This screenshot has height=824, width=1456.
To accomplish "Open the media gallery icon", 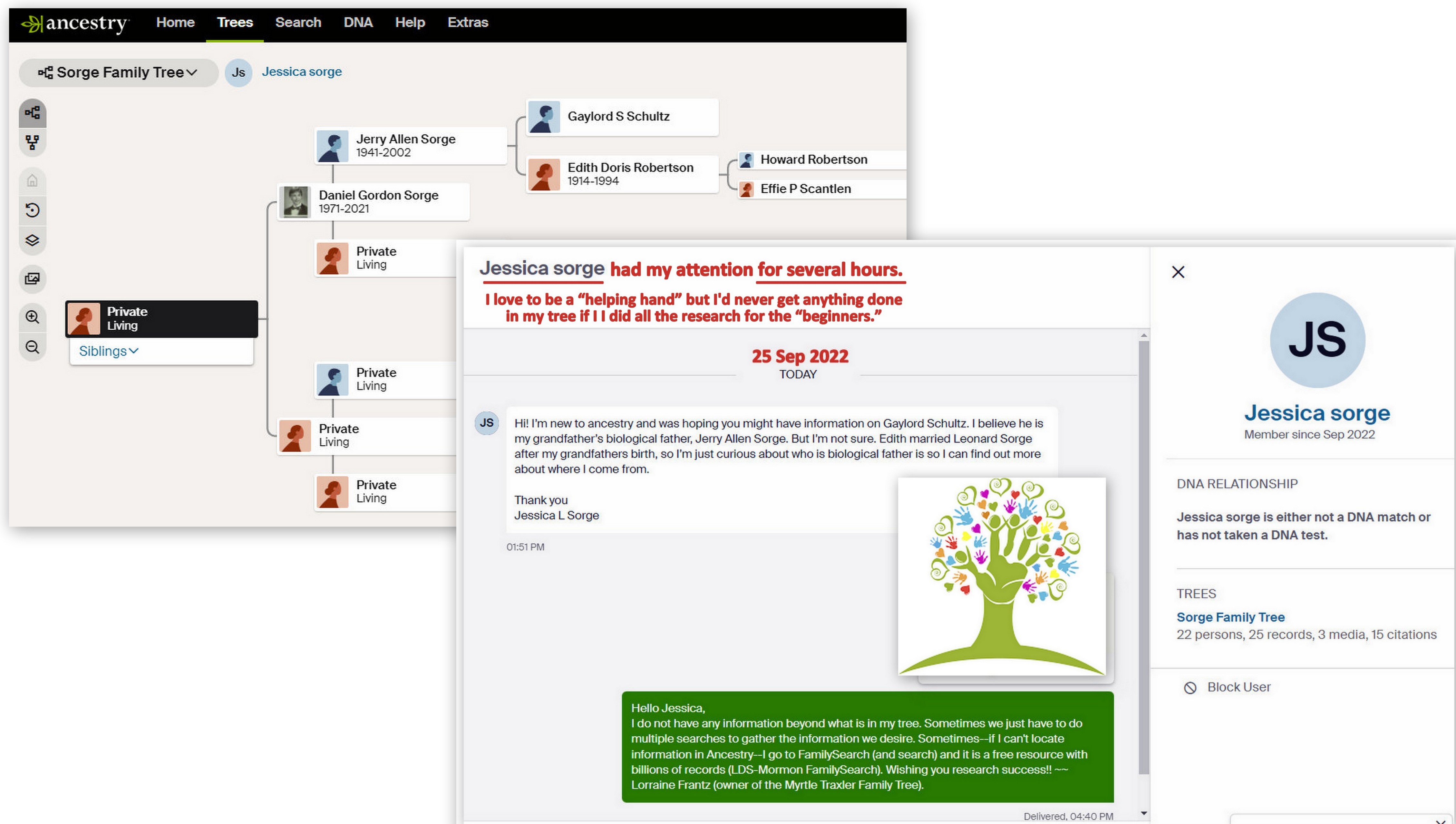I will (32, 278).
